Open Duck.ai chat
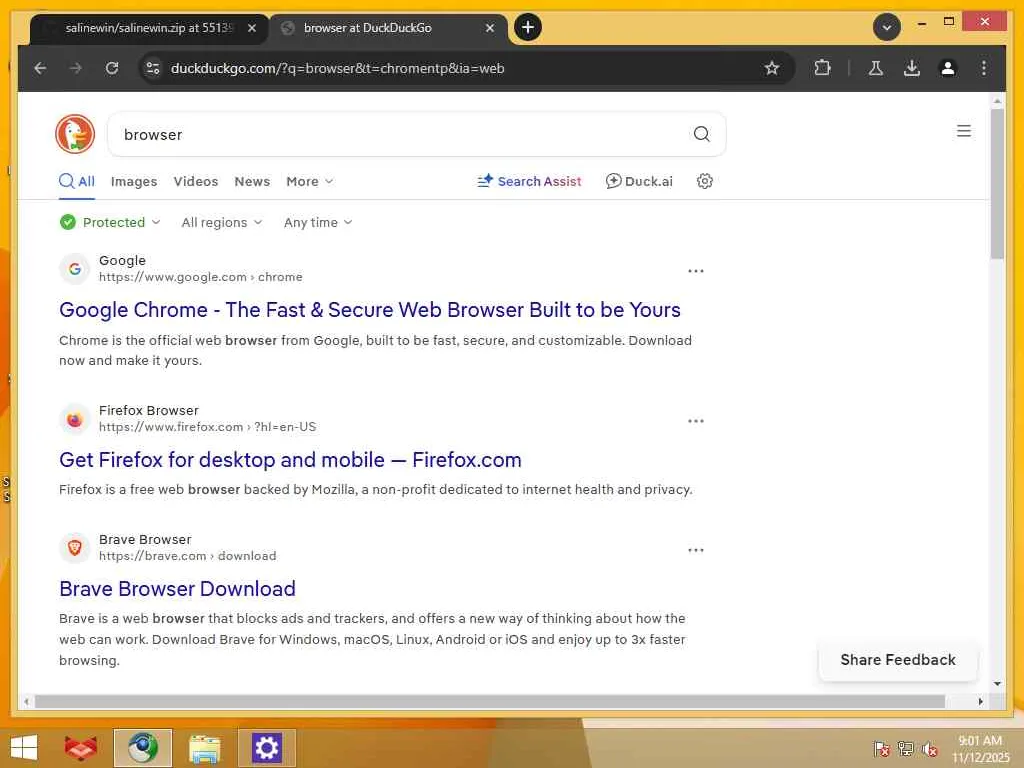1024x768 pixels. [639, 182]
